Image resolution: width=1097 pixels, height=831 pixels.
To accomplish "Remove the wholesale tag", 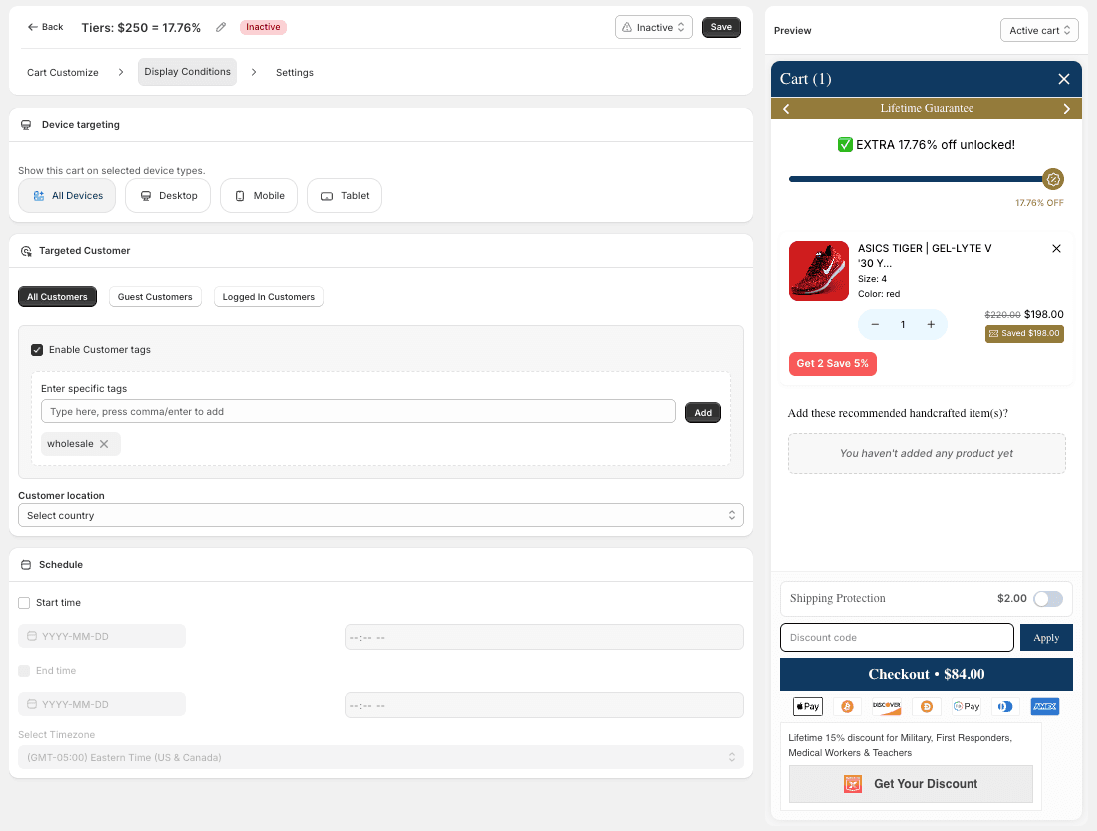I will click(104, 444).
